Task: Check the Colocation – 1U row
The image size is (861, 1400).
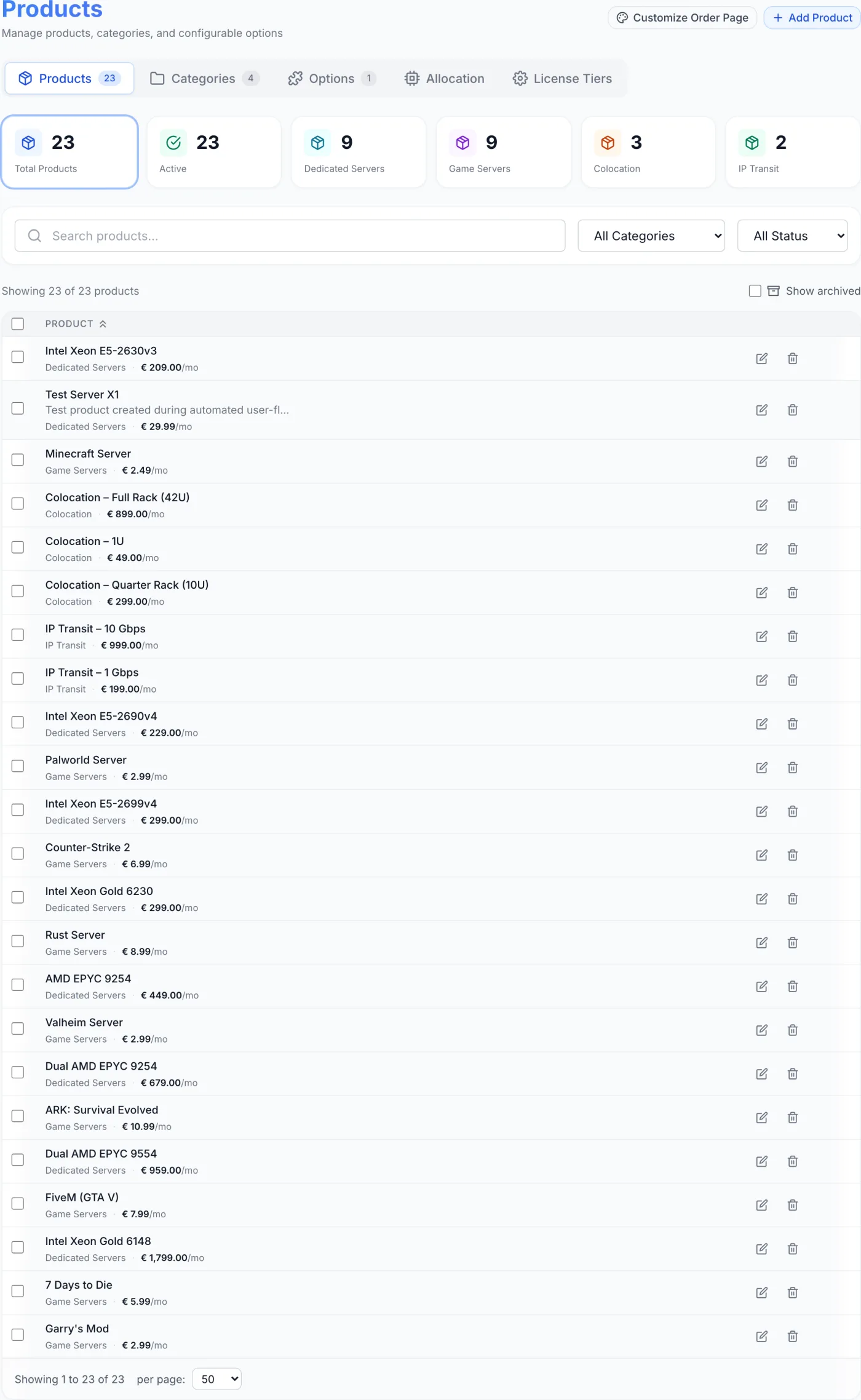Action: 18,547
